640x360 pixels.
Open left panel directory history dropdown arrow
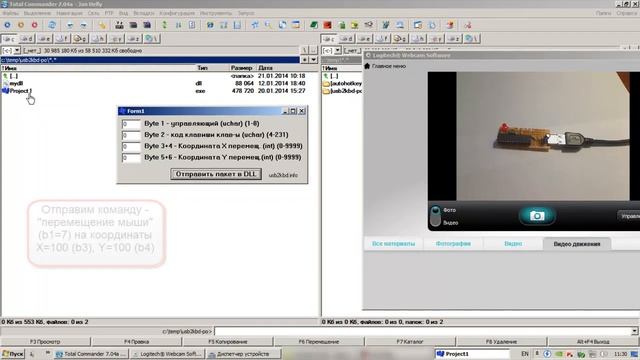click(x=313, y=60)
